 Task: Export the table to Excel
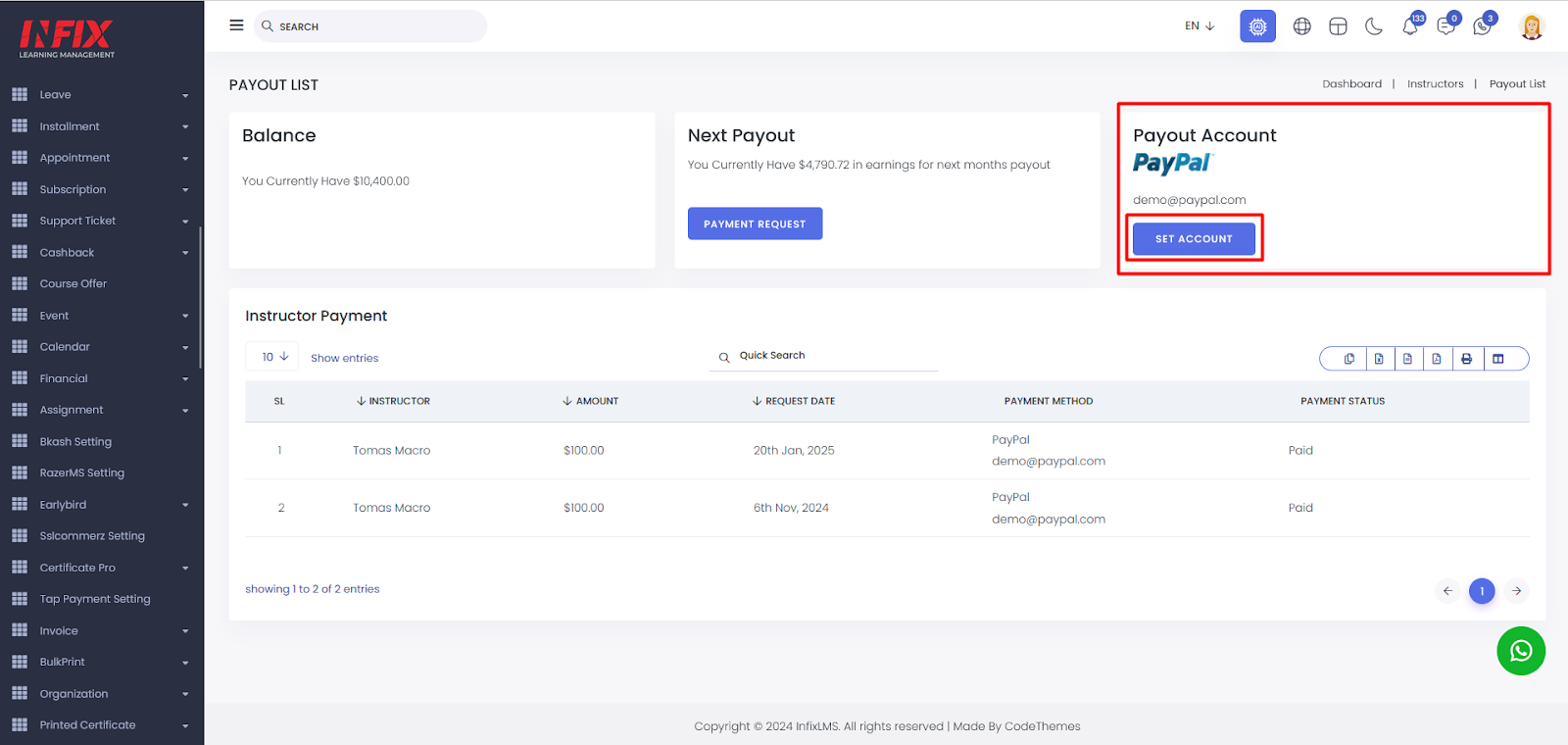click(x=1379, y=359)
